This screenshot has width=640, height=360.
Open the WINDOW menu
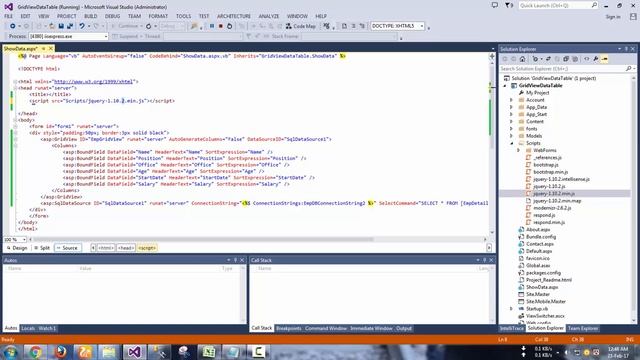pos(297,16)
